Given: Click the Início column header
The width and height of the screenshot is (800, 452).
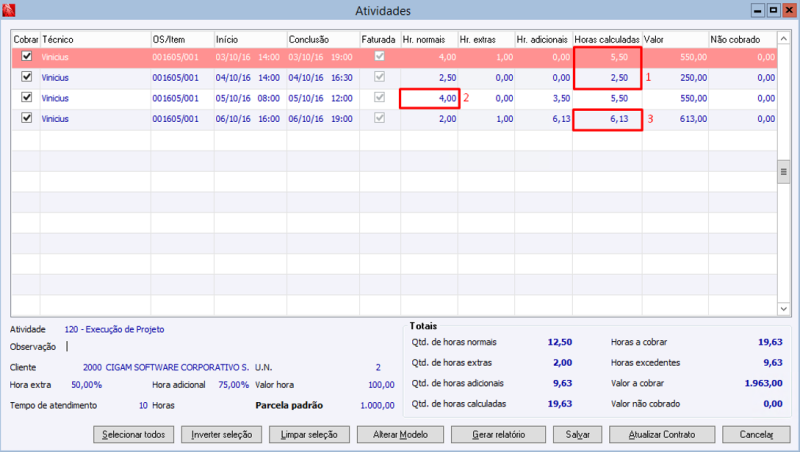Looking at the screenshot, I should point(250,39).
